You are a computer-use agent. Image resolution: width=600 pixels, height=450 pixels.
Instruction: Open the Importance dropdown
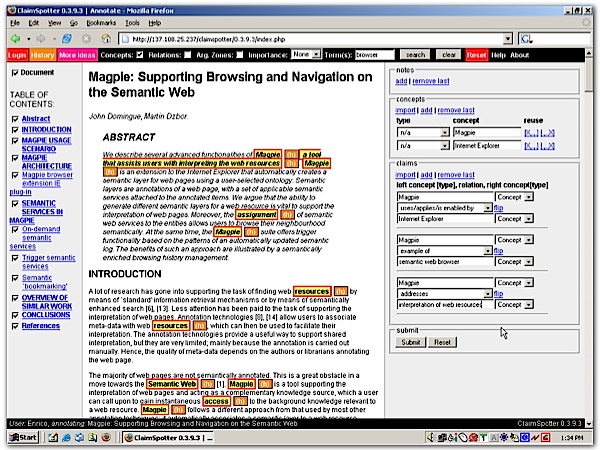[x=306, y=54]
